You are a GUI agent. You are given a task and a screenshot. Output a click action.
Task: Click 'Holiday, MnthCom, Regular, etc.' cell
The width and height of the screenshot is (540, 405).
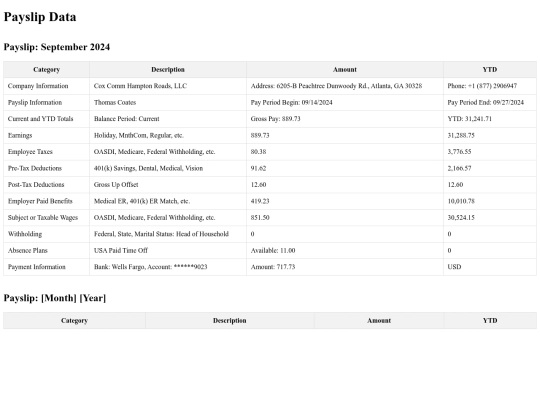click(x=168, y=135)
